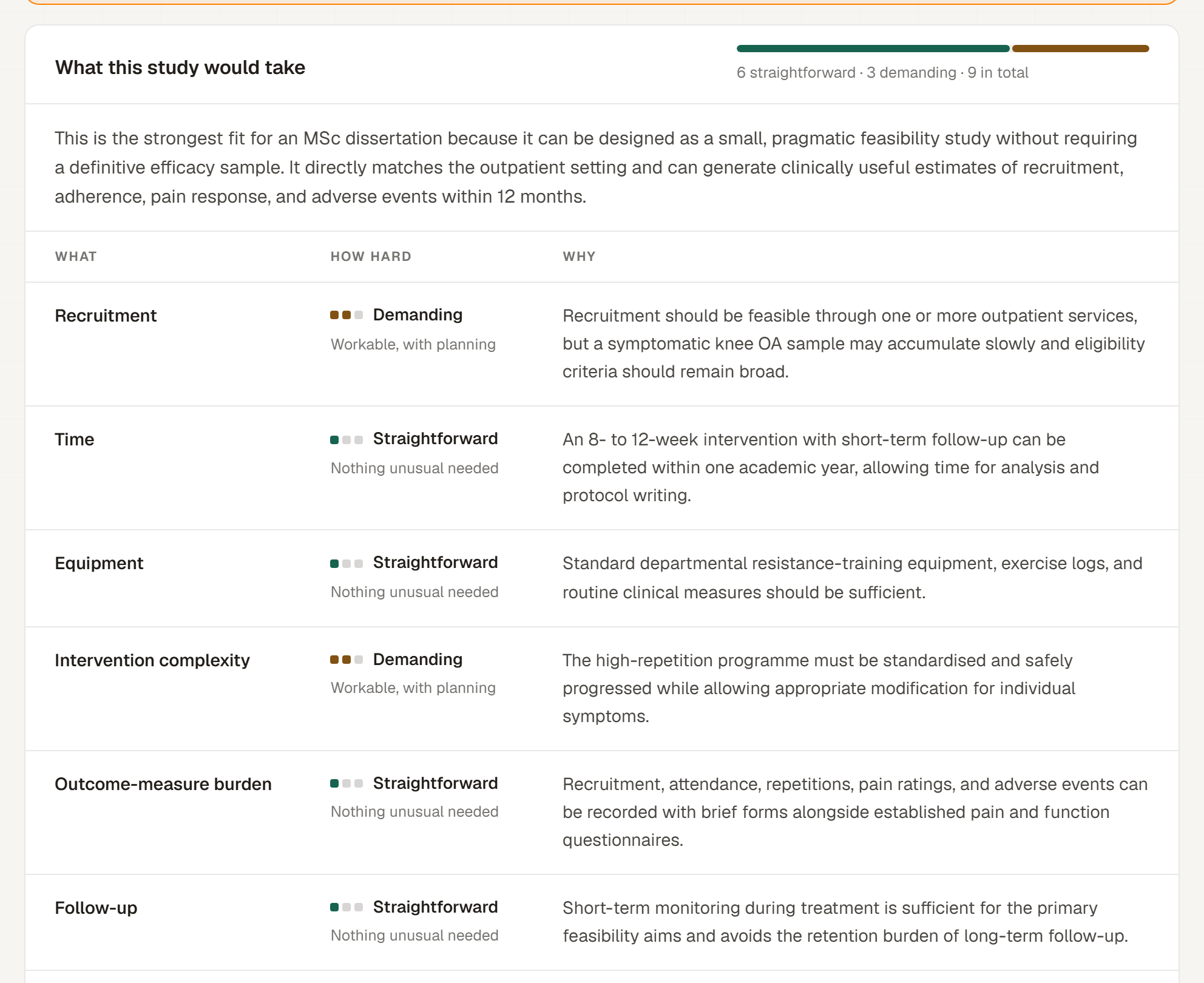Viewport: 1204px width, 983px height.
Task: Click 'Nothing unusual needed' in Equipment row
Action: [x=414, y=592]
